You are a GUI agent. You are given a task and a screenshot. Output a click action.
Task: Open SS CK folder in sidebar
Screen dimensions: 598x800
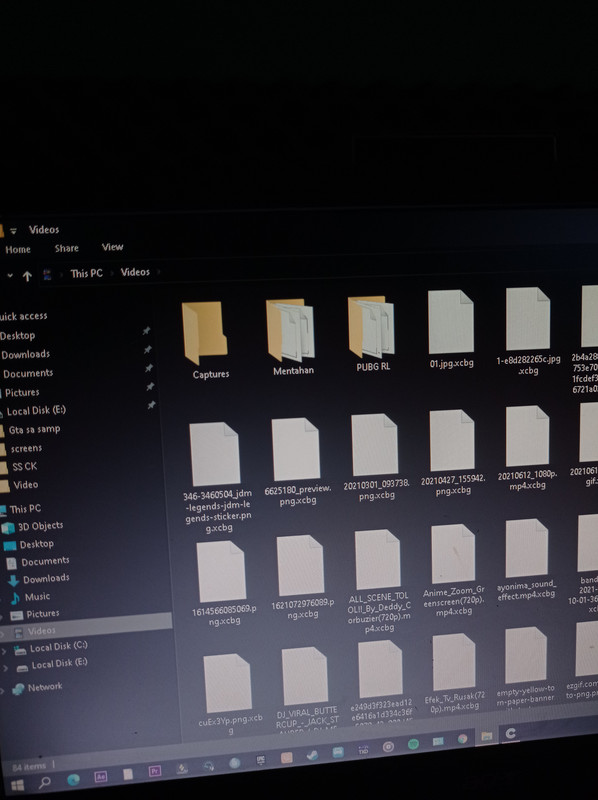[x=24, y=466]
